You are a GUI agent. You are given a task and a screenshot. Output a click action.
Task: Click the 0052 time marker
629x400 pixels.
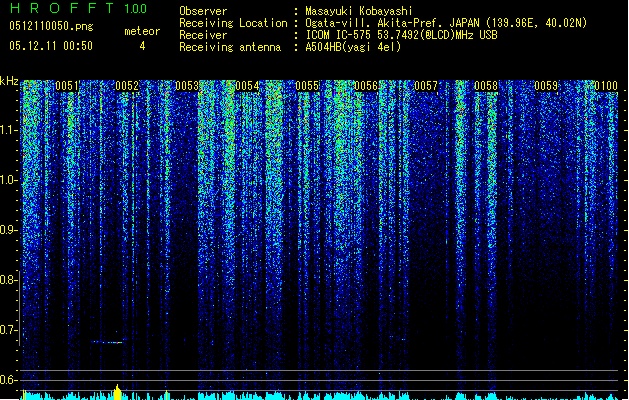pyautogui.click(x=127, y=86)
